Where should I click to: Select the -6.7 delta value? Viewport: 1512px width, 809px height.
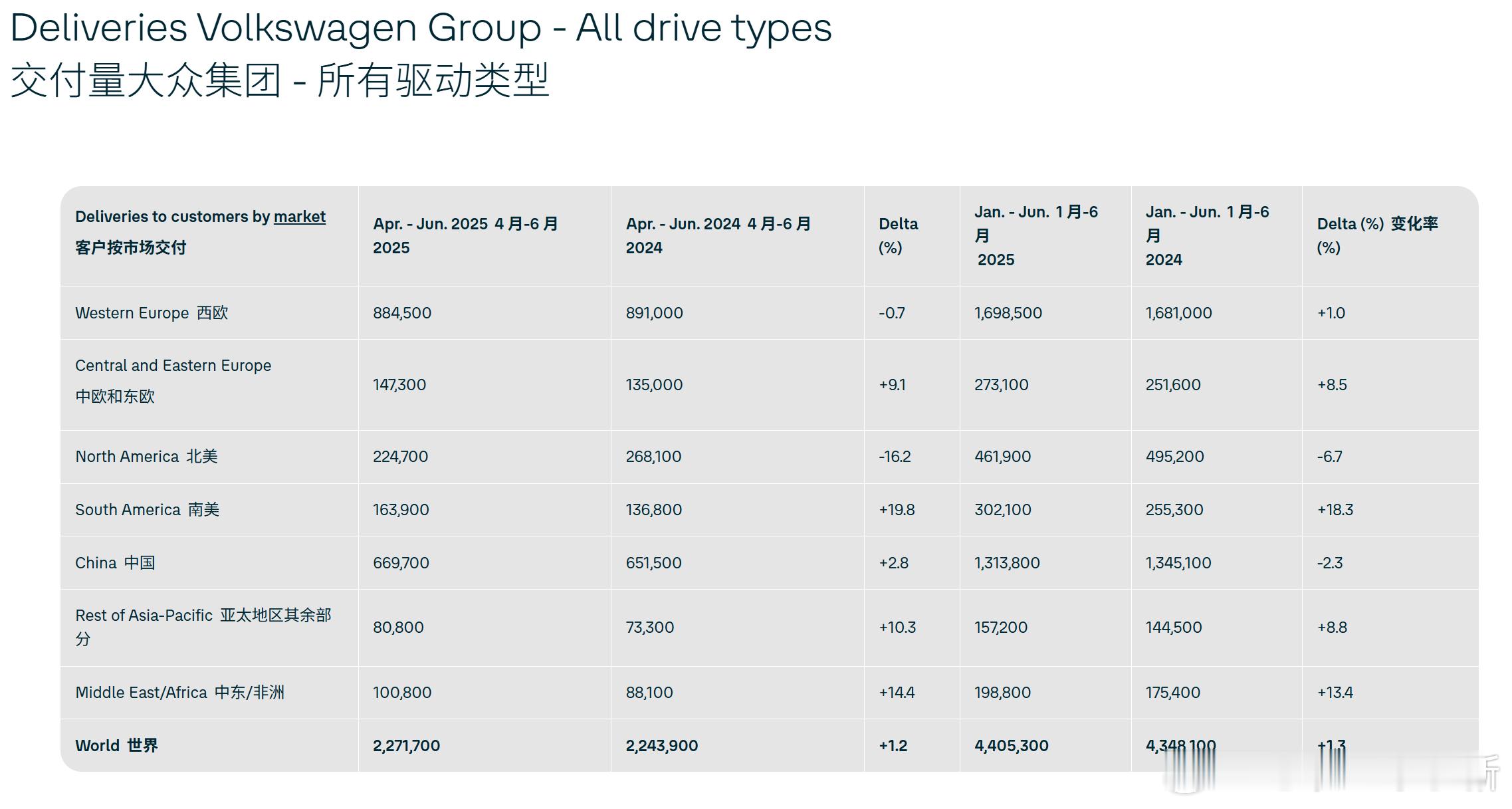[1330, 457]
